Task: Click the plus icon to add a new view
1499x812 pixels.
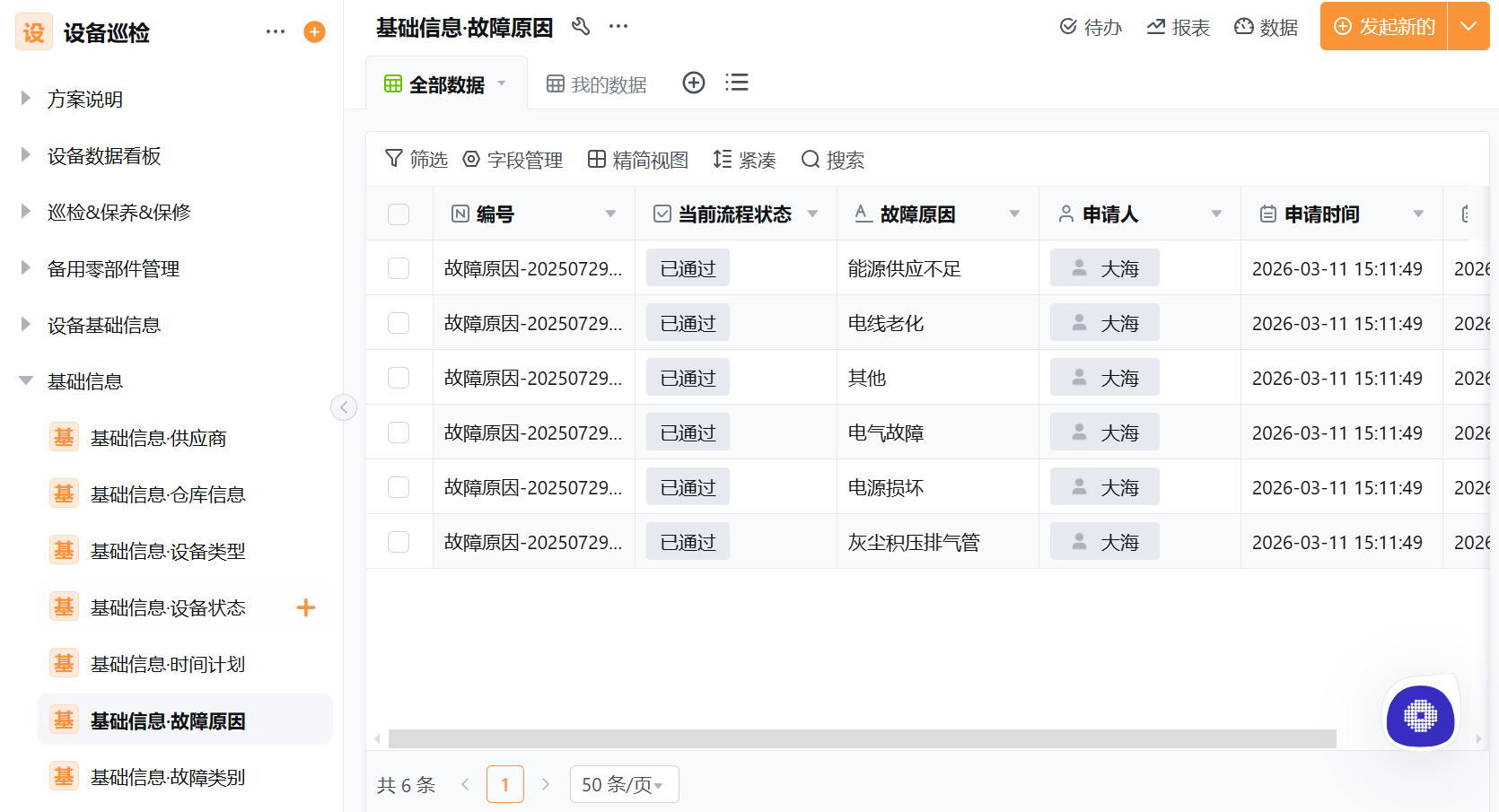Action: click(693, 82)
